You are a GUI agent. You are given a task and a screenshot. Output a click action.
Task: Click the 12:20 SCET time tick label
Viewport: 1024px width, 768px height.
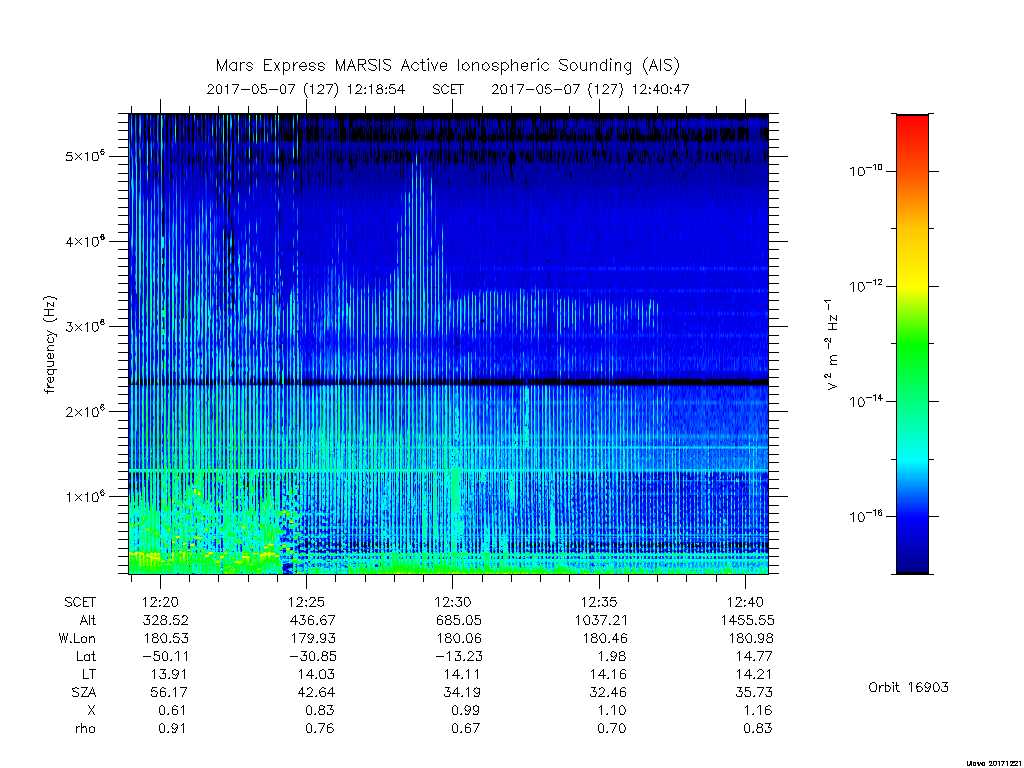tap(161, 601)
